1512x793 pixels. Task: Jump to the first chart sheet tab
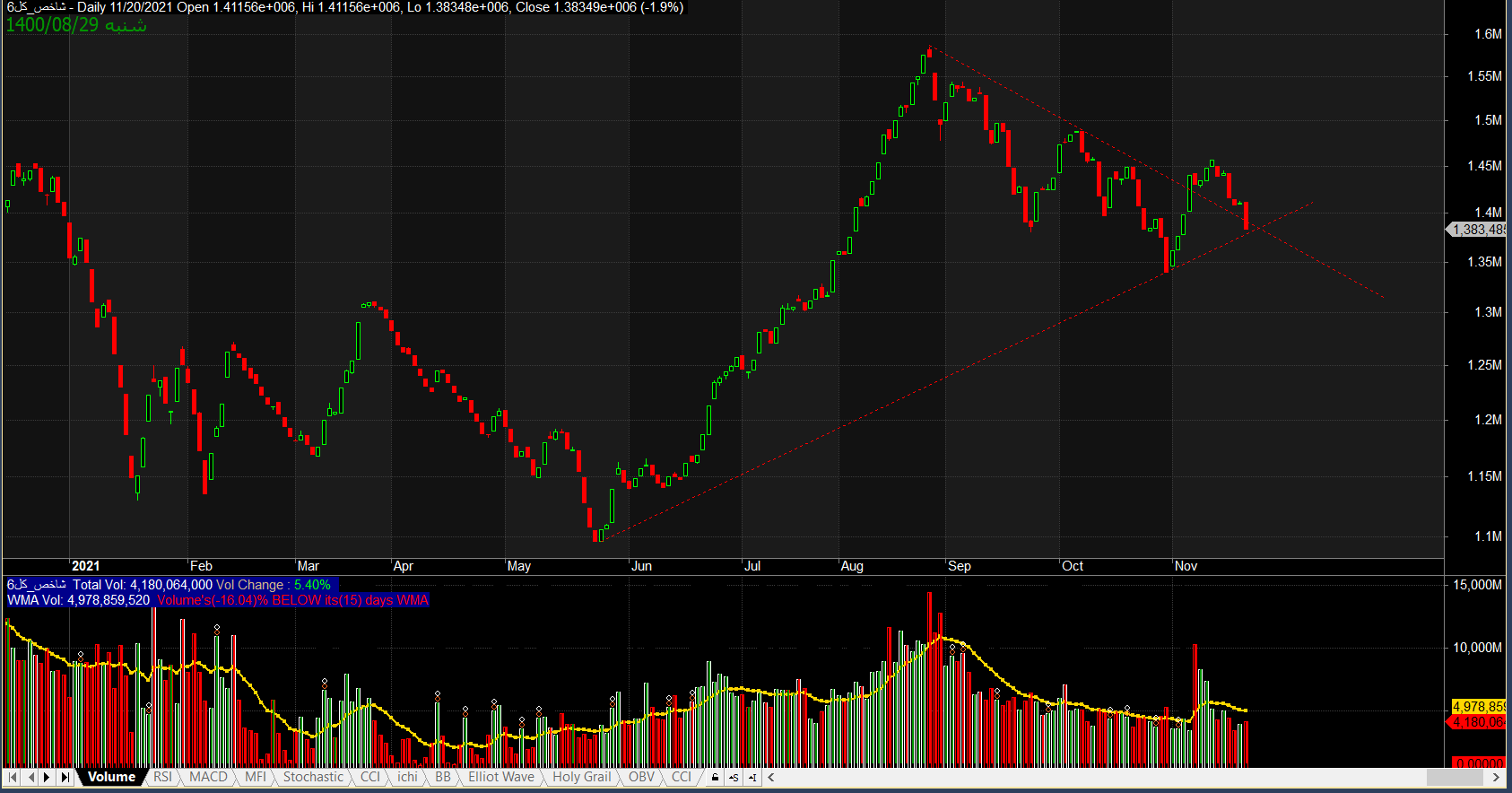tap(13, 777)
